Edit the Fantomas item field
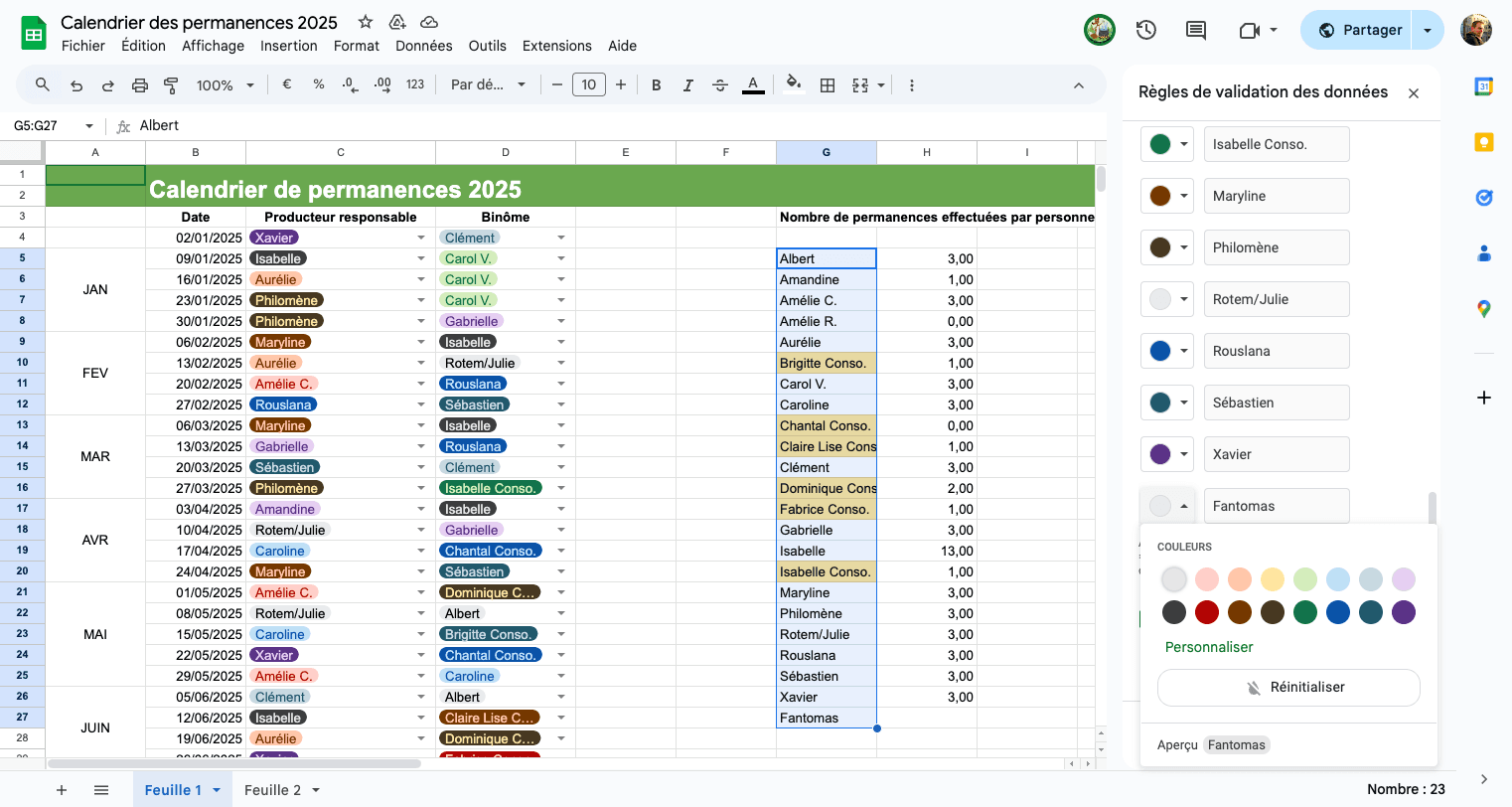The width and height of the screenshot is (1512, 807). (1277, 506)
